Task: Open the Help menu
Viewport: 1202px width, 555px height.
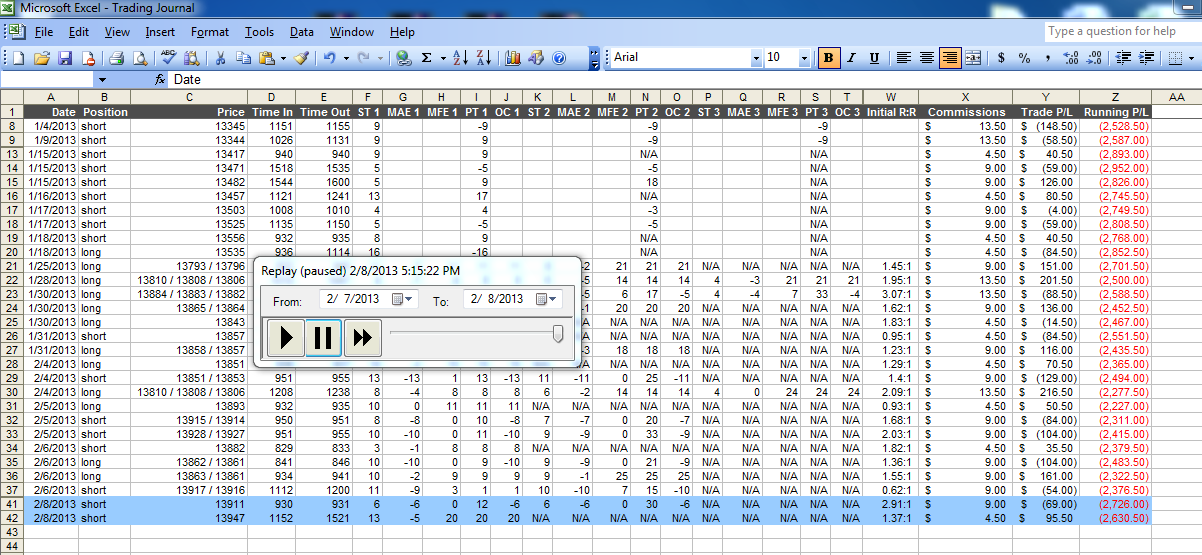Action: tap(402, 32)
